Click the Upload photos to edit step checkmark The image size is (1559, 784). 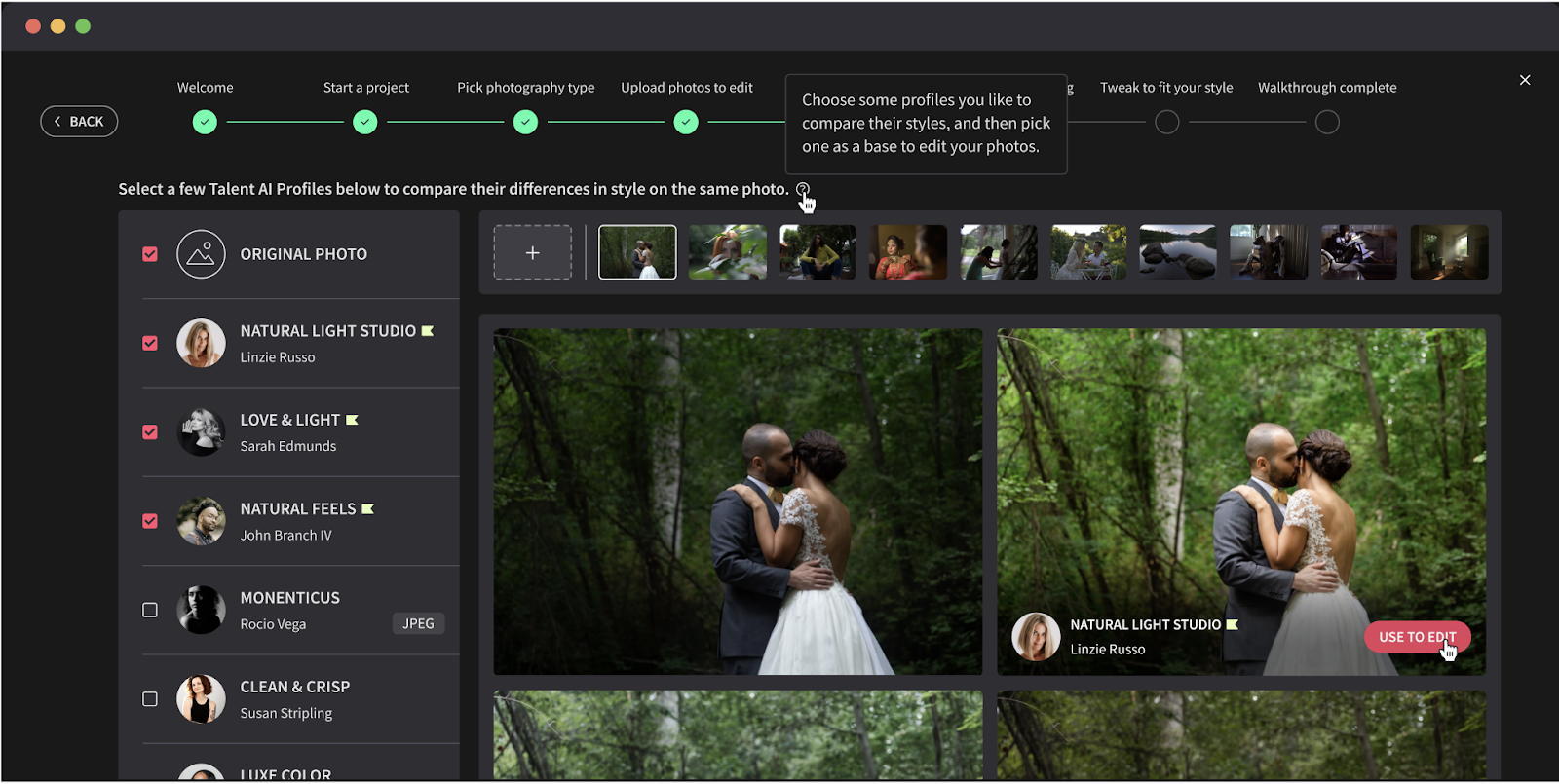tap(686, 122)
